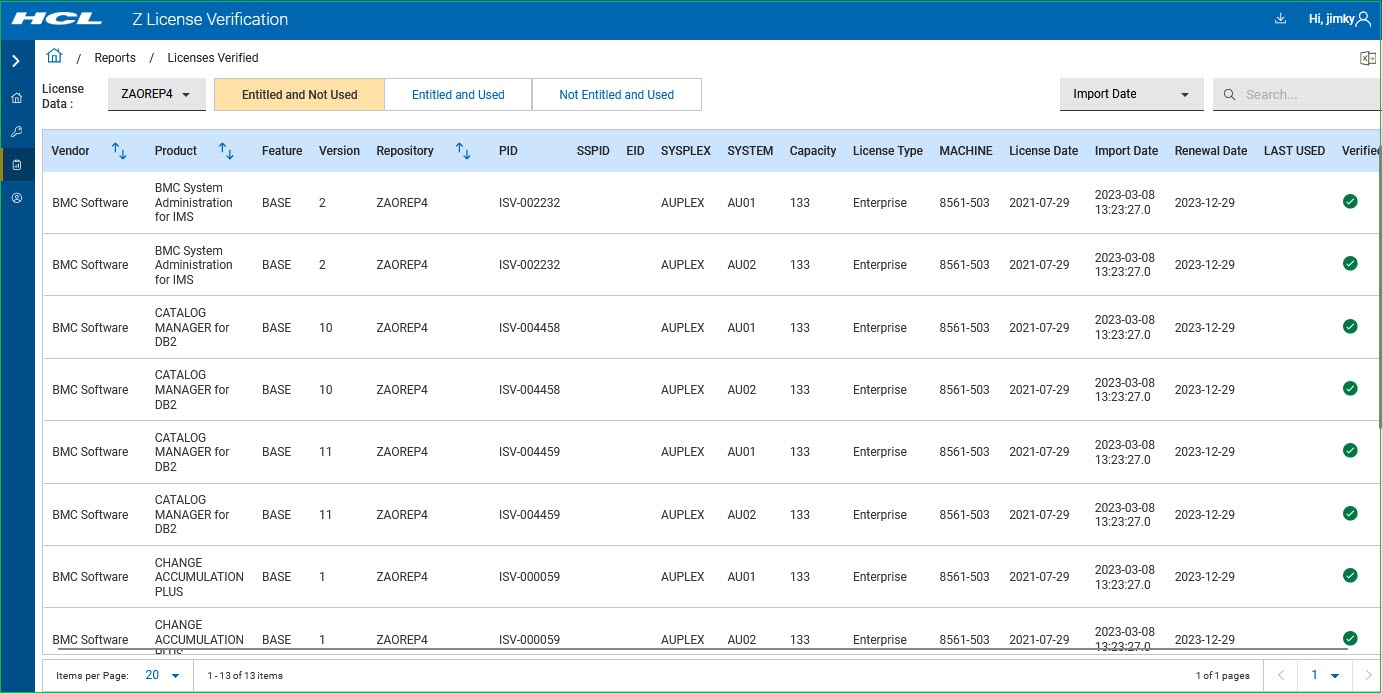
Task: Expand the left sidebar navigation chevron
Action: [16, 61]
